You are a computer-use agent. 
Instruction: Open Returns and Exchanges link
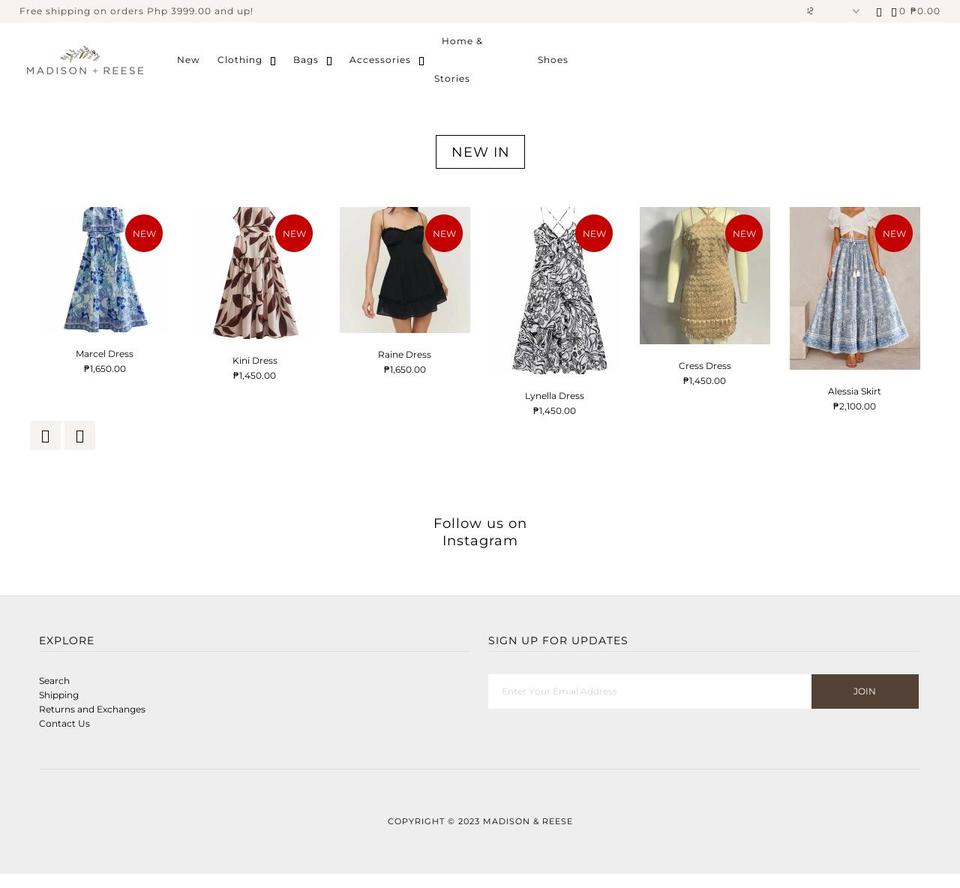point(92,709)
